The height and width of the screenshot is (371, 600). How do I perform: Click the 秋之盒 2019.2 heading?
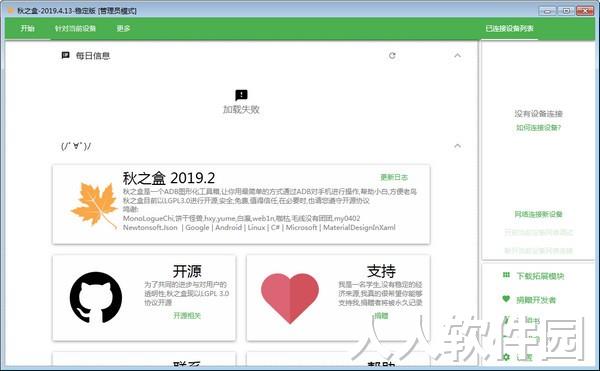pyautogui.click(x=169, y=178)
